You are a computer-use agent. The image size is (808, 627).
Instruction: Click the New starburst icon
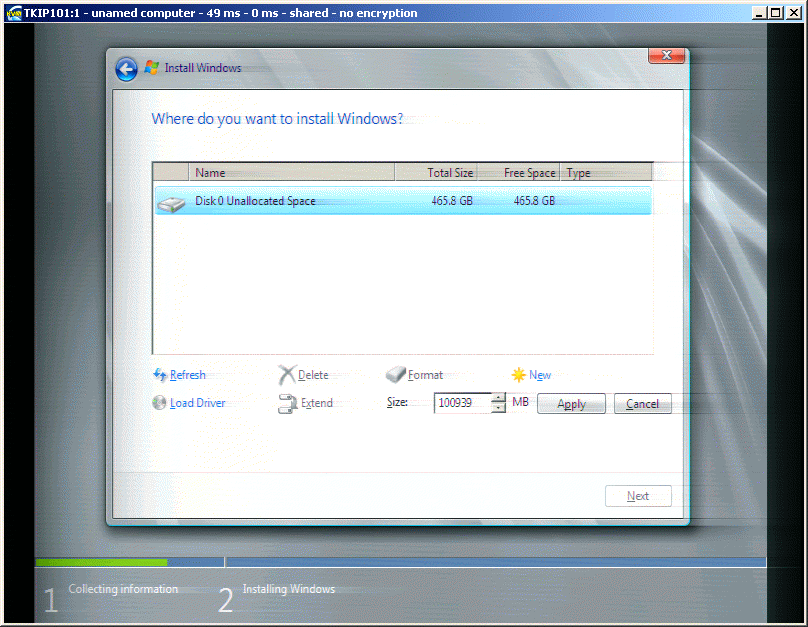pyautogui.click(x=518, y=375)
